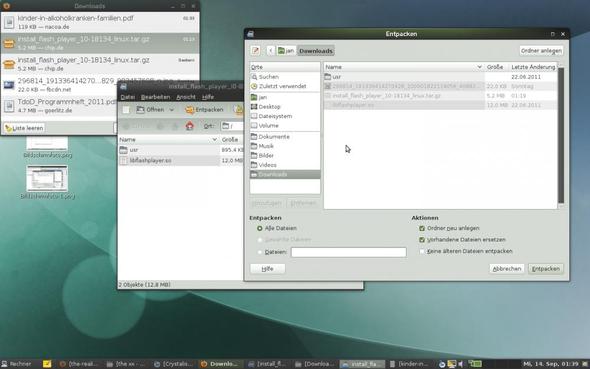Screen dimensions: 590x369
Task: Select Alle Dateien radio button
Action: 260,228
